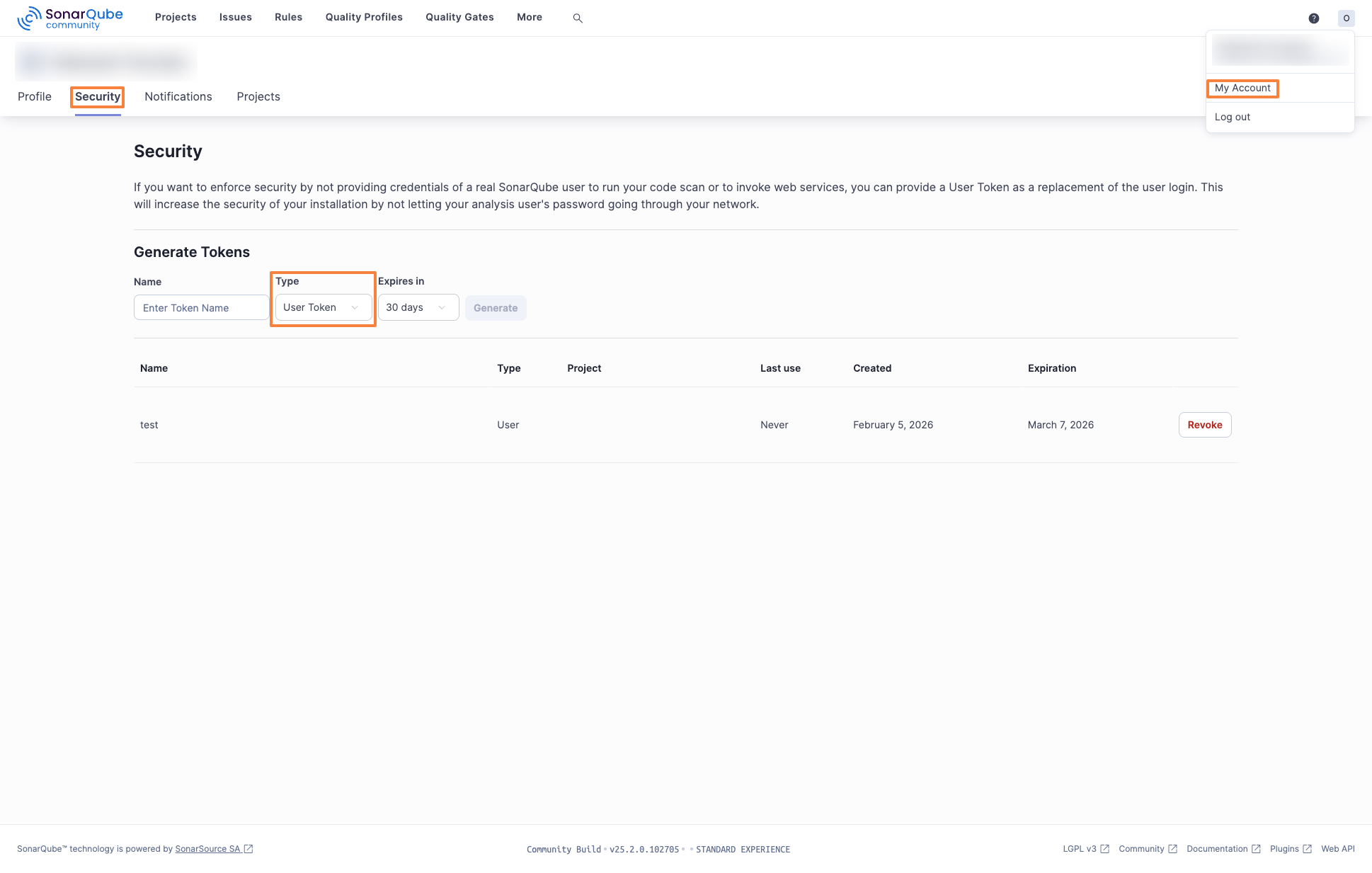Click the help question mark icon
This screenshot has height=873, width=1372.
click(1314, 17)
